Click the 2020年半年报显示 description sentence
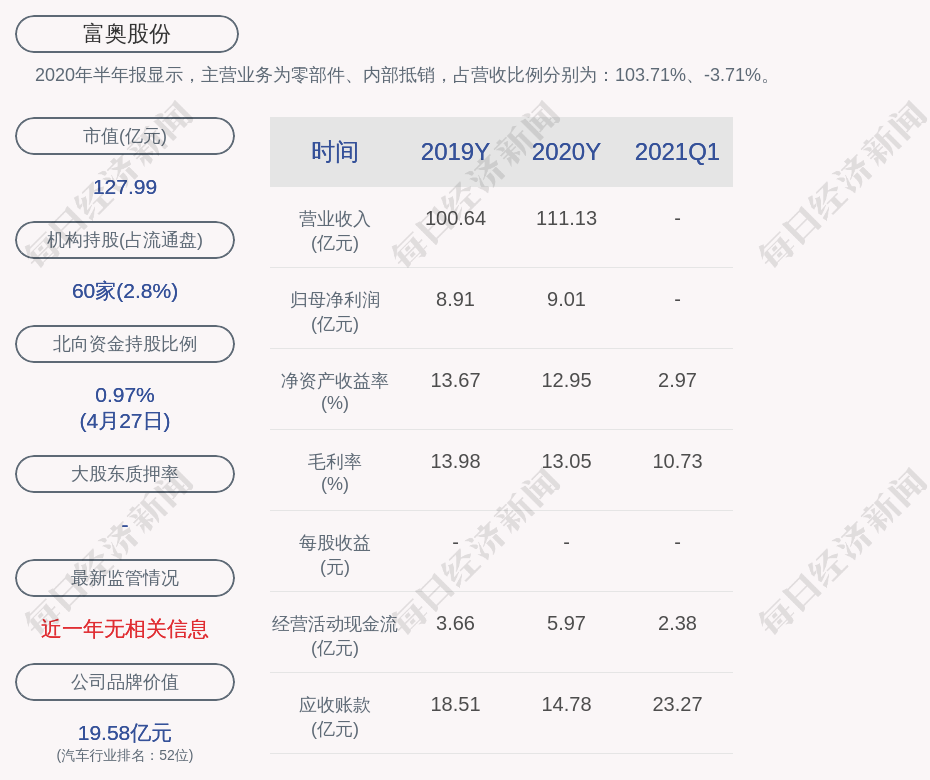This screenshot has height=780, width=930. pos(405,75)
